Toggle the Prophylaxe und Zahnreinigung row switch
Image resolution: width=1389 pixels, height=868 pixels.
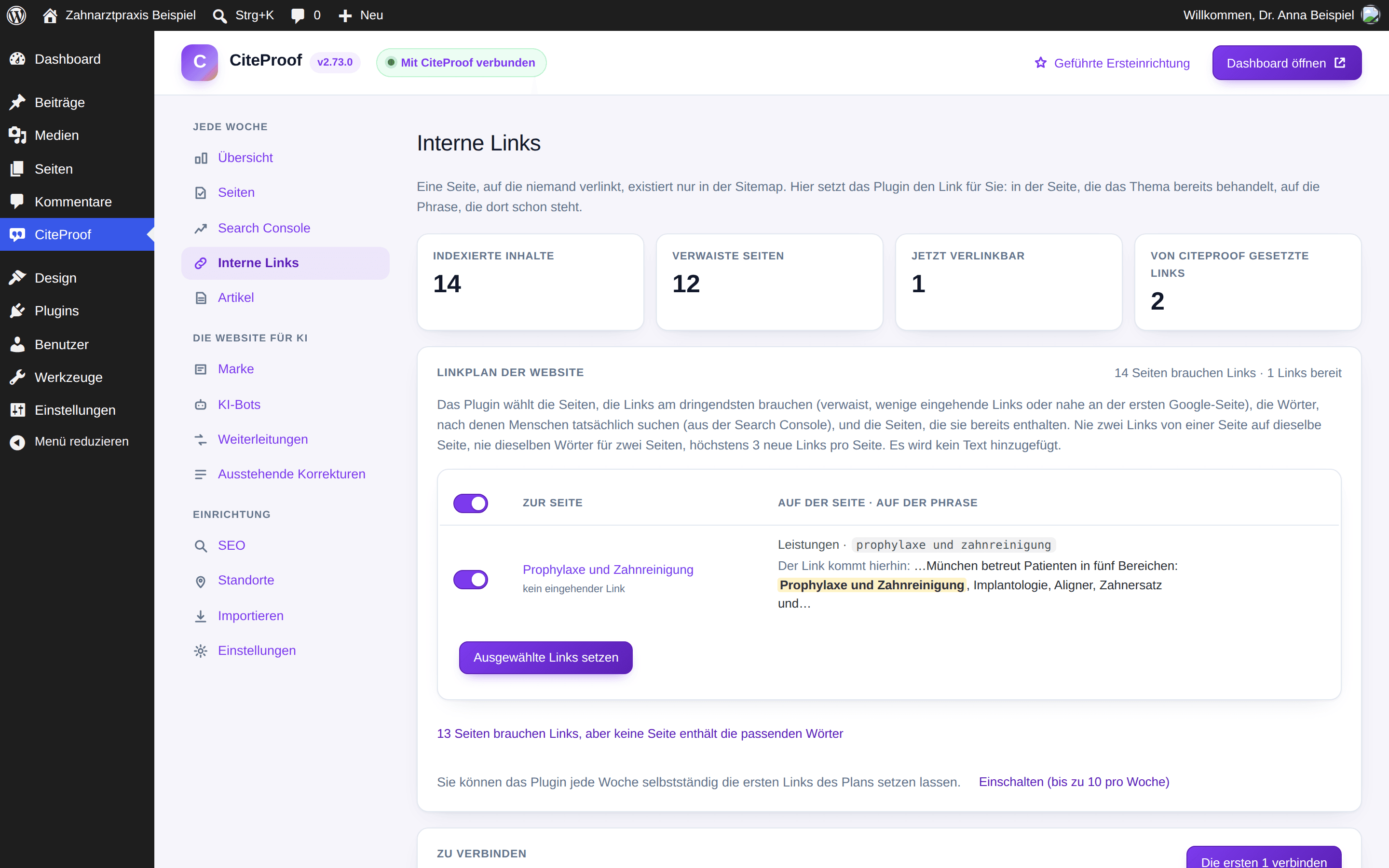pos(471,579)
